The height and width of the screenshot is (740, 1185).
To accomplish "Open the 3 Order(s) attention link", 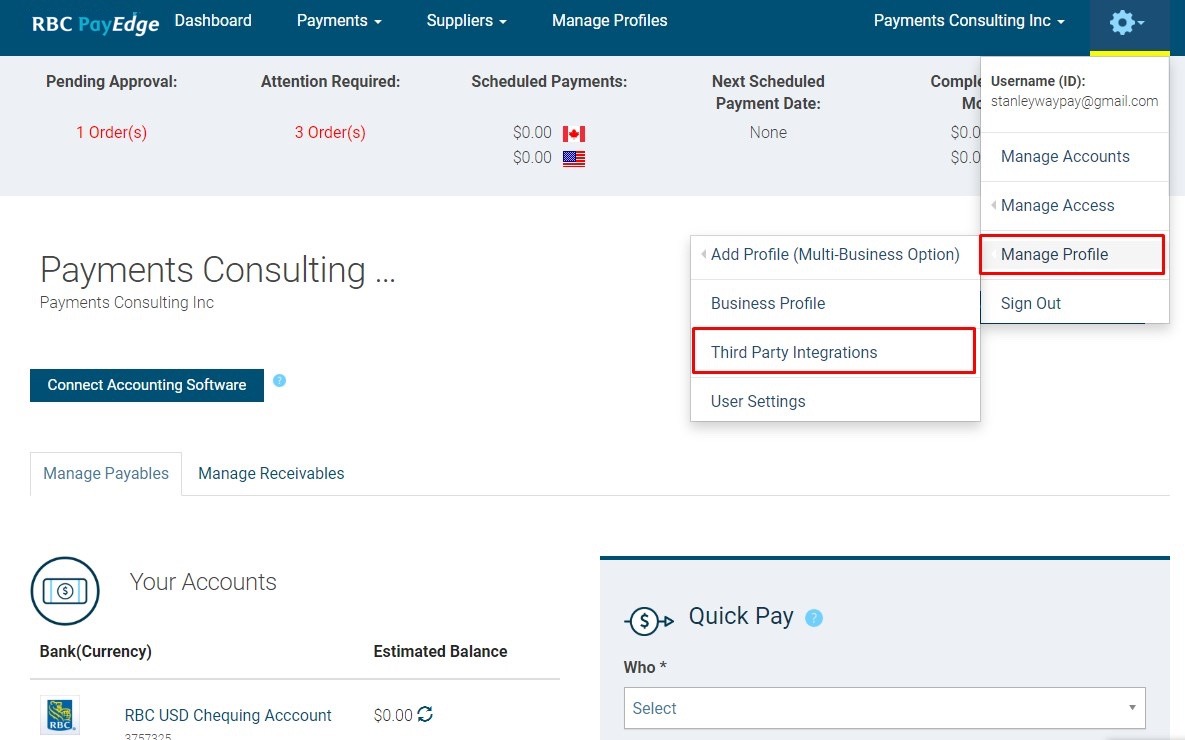I will (330, 132).
